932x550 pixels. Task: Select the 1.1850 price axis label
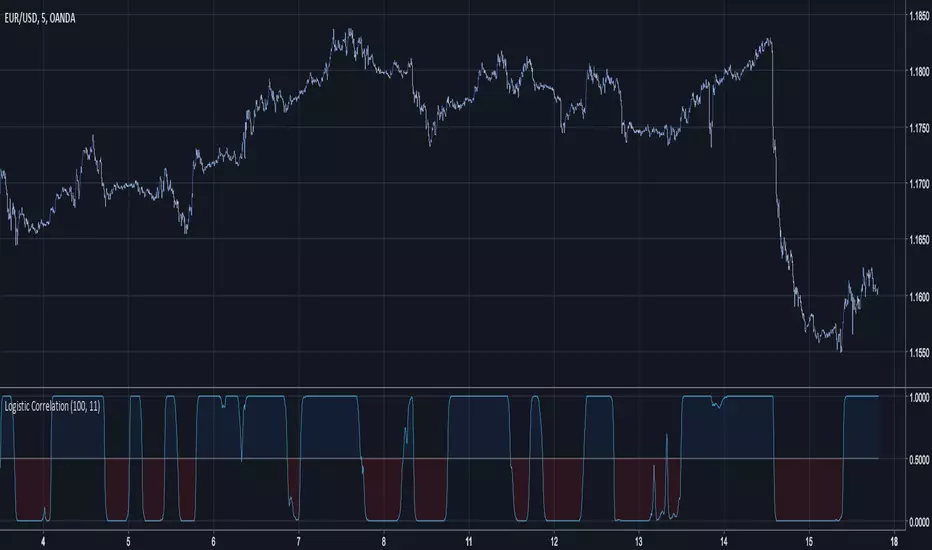tap(919, 16)
